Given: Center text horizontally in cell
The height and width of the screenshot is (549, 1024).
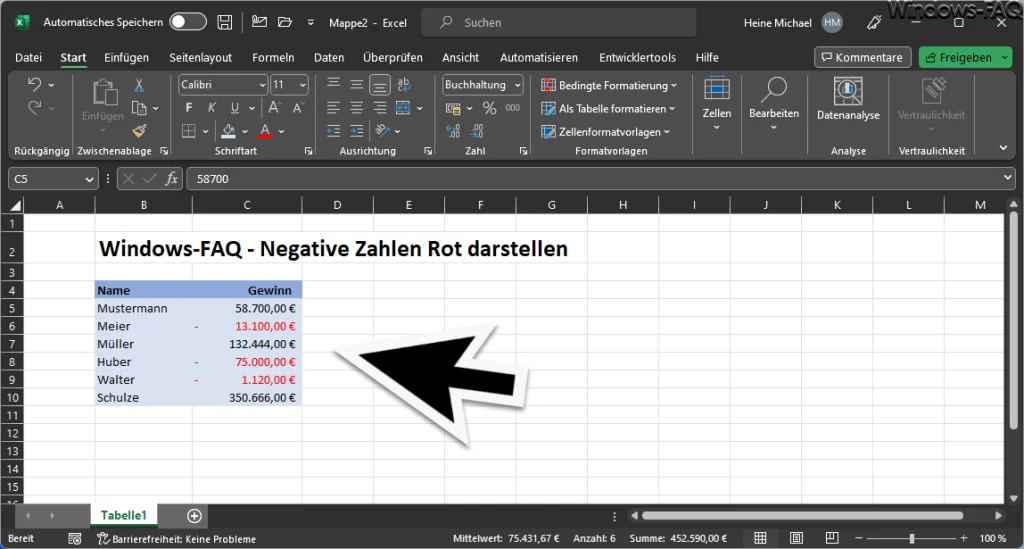Looking at the screenshot, I should coord(357,108).
